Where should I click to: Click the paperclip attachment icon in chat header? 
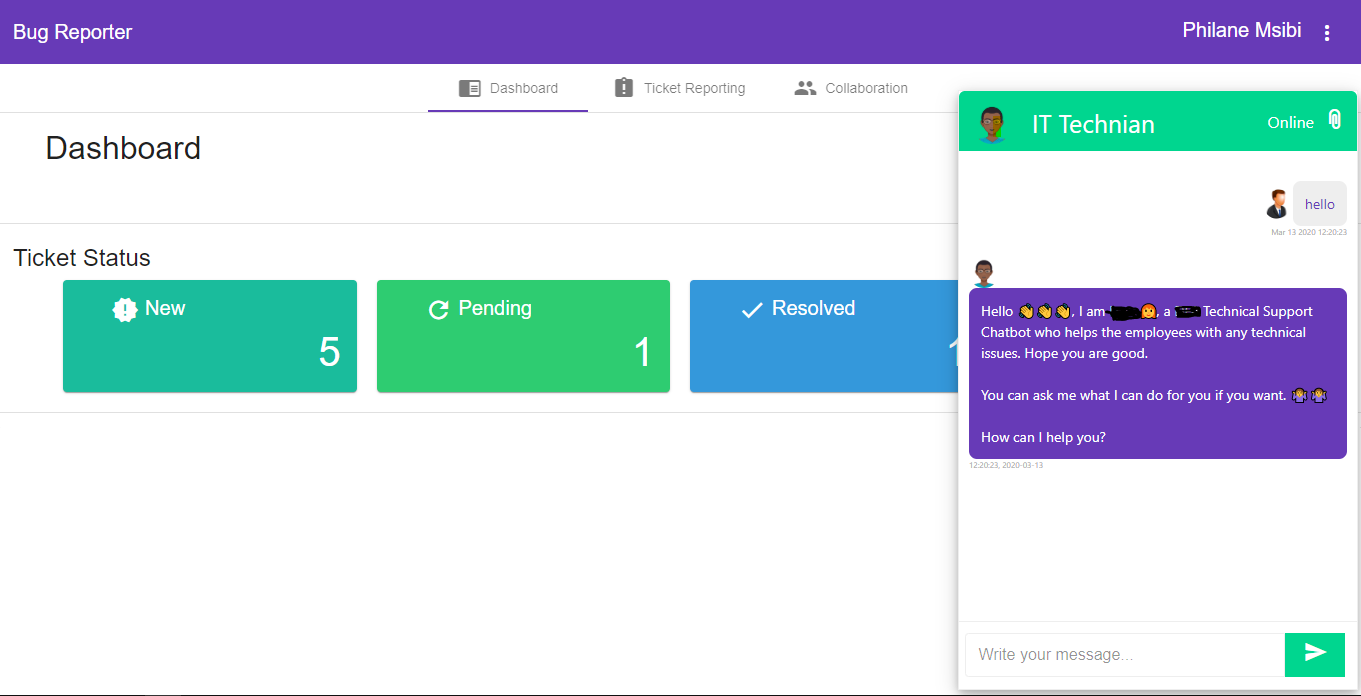(1335, 120)
